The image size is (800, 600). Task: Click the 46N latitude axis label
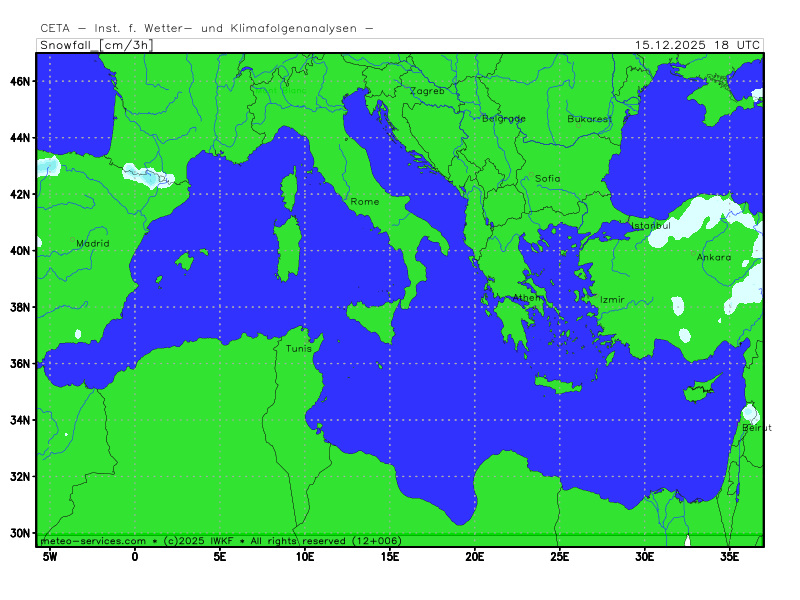(21, 81)
